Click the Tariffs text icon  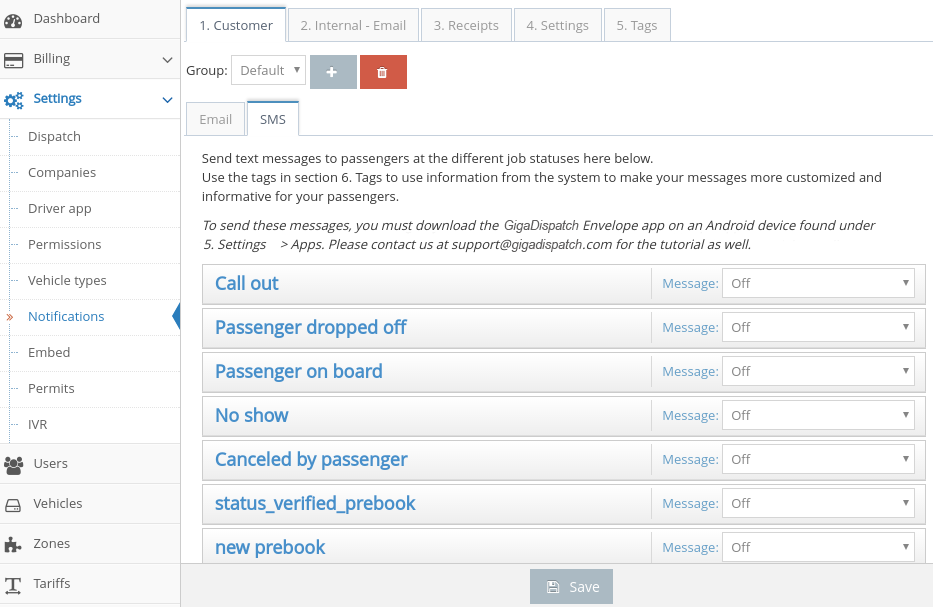coord(13,584)
